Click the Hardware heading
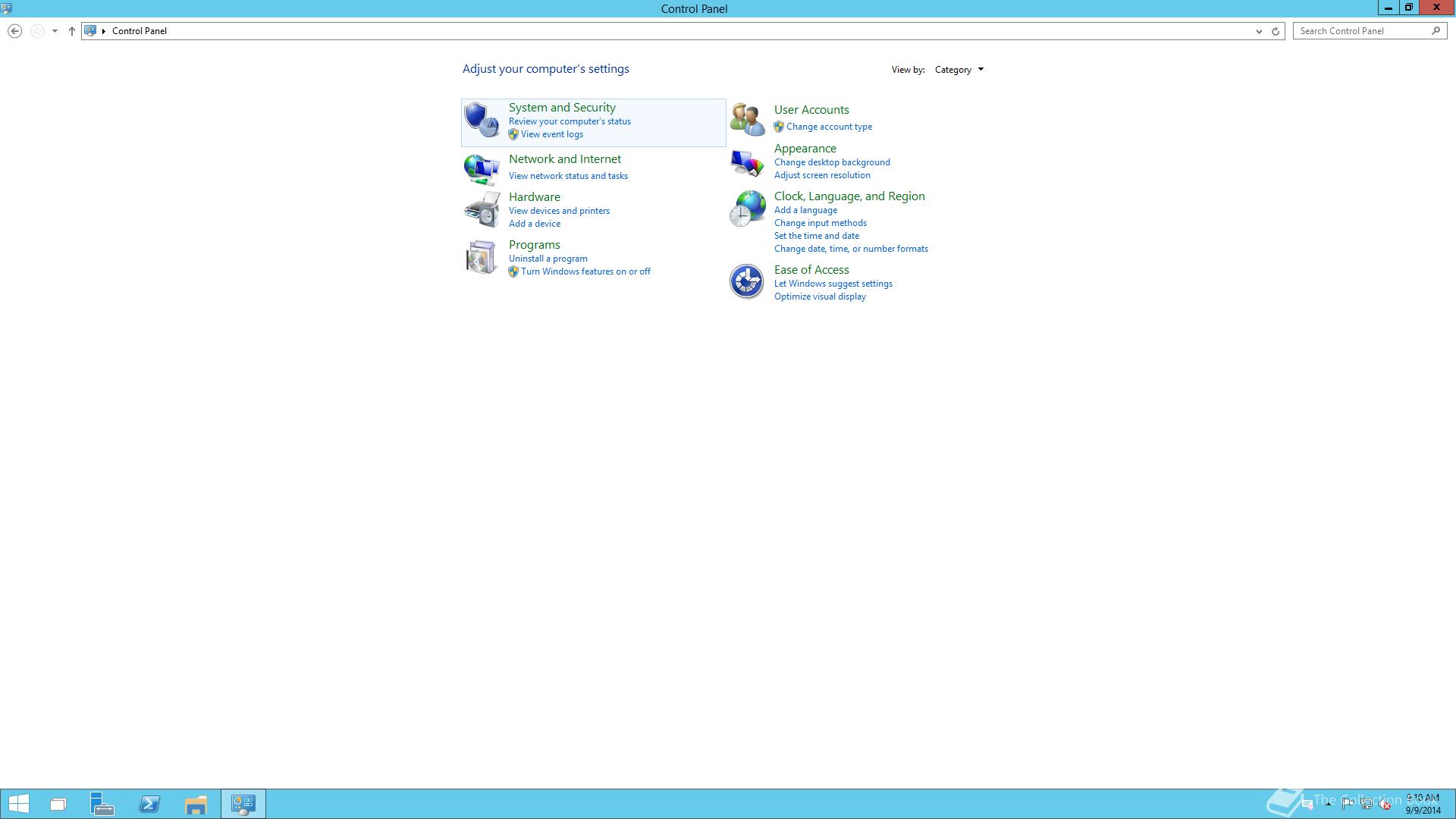This screenshot has width=1456, height=819. click(x=535, y=197)
